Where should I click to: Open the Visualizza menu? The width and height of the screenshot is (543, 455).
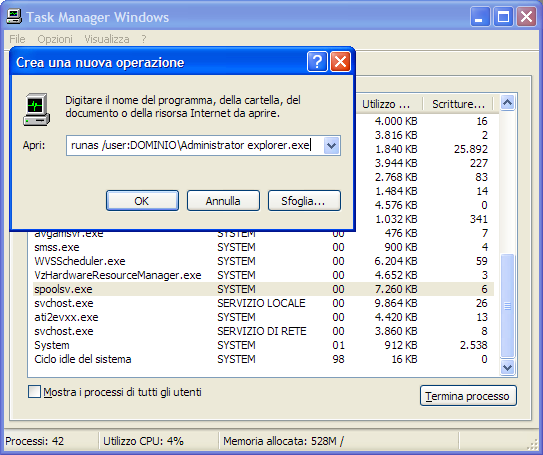tap(107, 39)
